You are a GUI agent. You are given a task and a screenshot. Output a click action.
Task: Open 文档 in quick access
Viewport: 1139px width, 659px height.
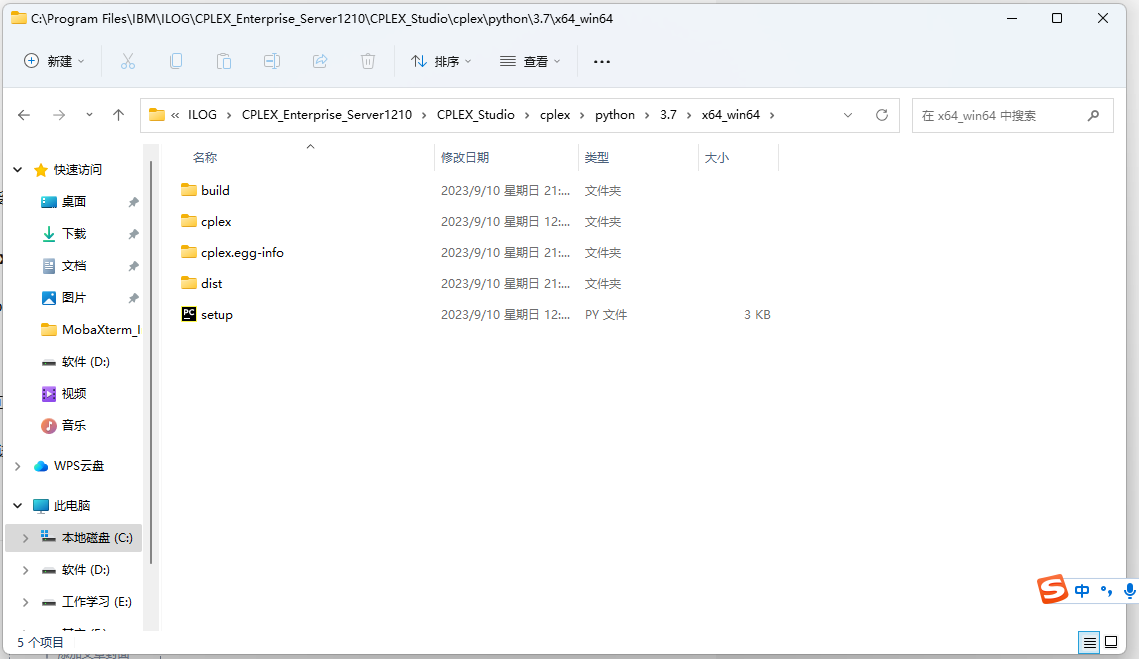coord(73,265)
